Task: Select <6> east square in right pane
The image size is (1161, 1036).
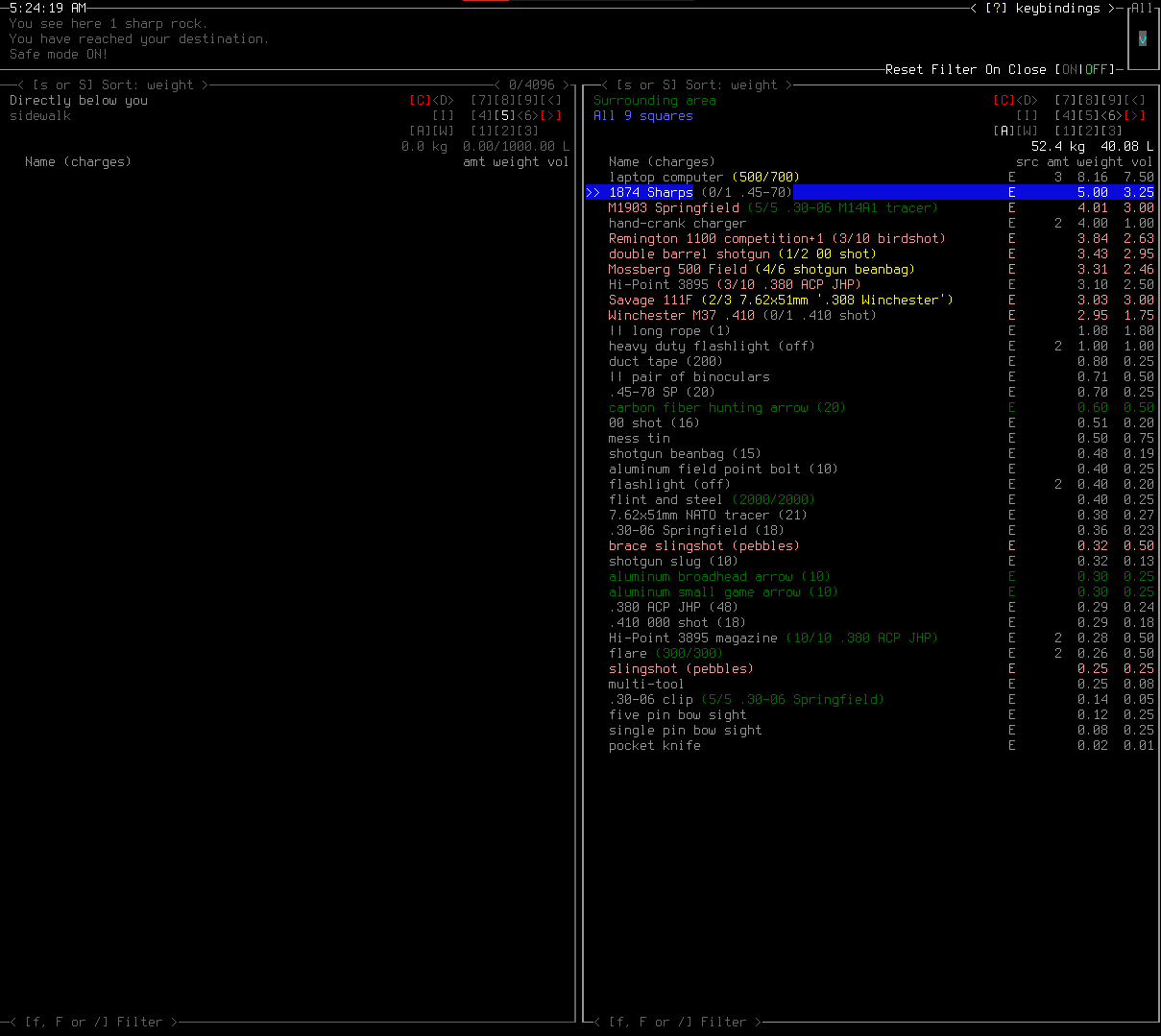Action: coord(1112,115)
